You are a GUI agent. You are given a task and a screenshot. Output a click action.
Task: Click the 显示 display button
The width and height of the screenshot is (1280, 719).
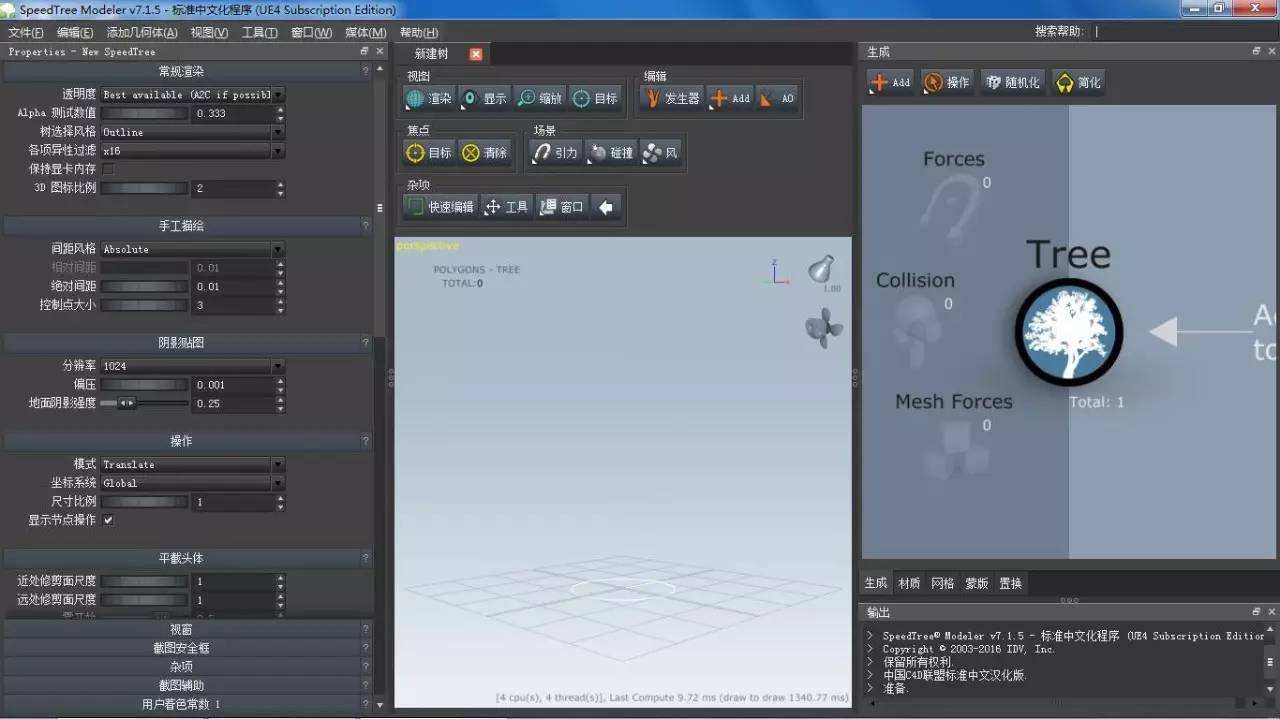click(x=484, y=98)
